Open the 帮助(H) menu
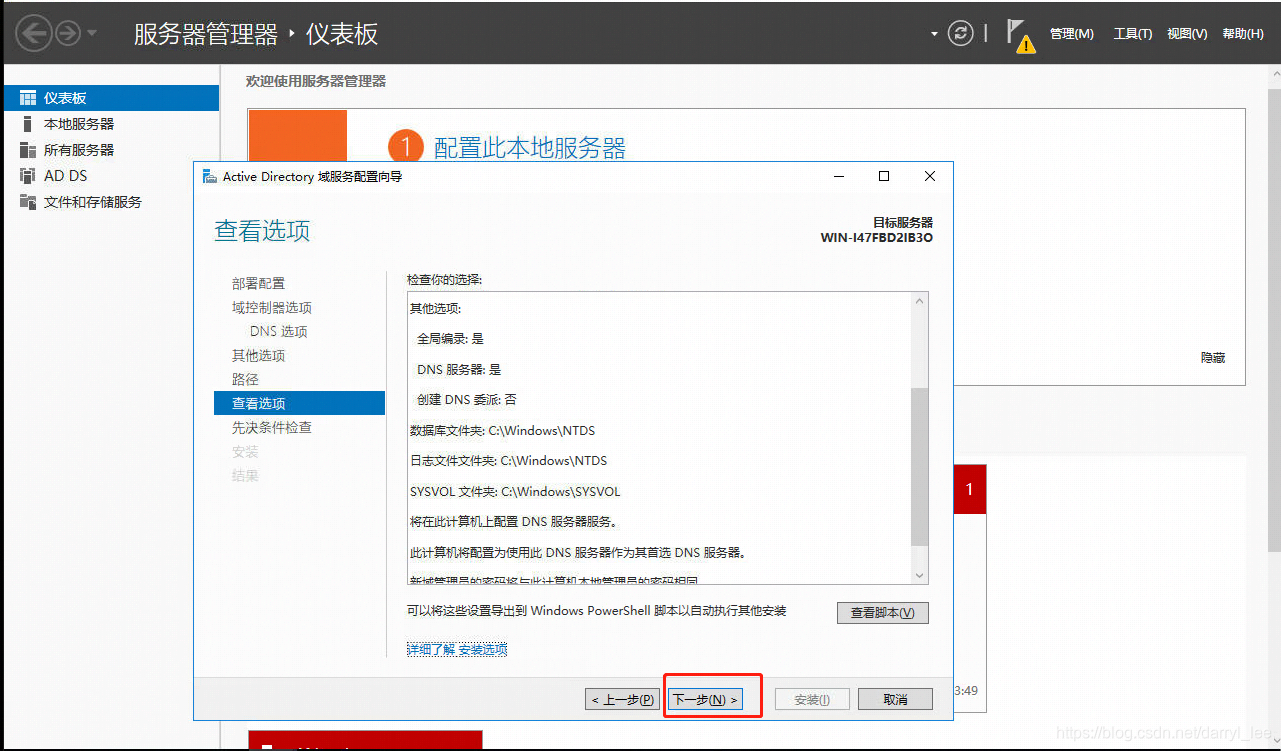The image size is (1281, 751). (x=1242, y=34)
